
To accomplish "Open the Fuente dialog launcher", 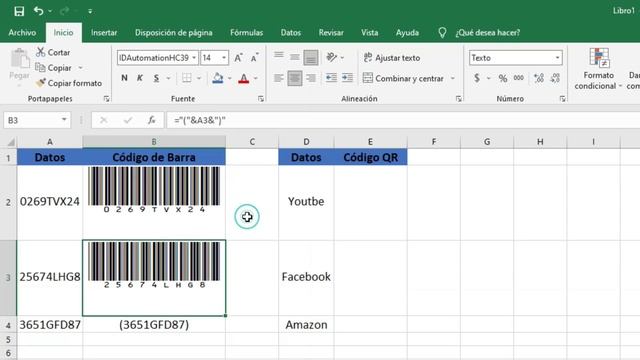I will click(261, 99).
